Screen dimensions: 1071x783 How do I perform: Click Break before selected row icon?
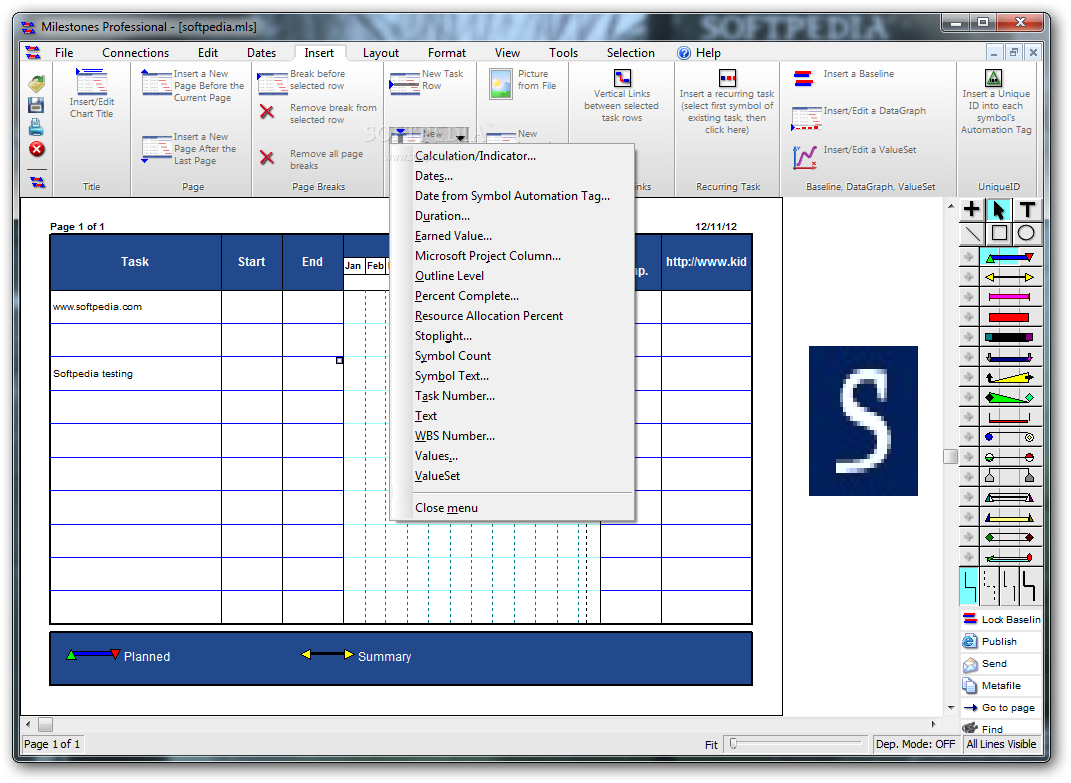(272, 83)
